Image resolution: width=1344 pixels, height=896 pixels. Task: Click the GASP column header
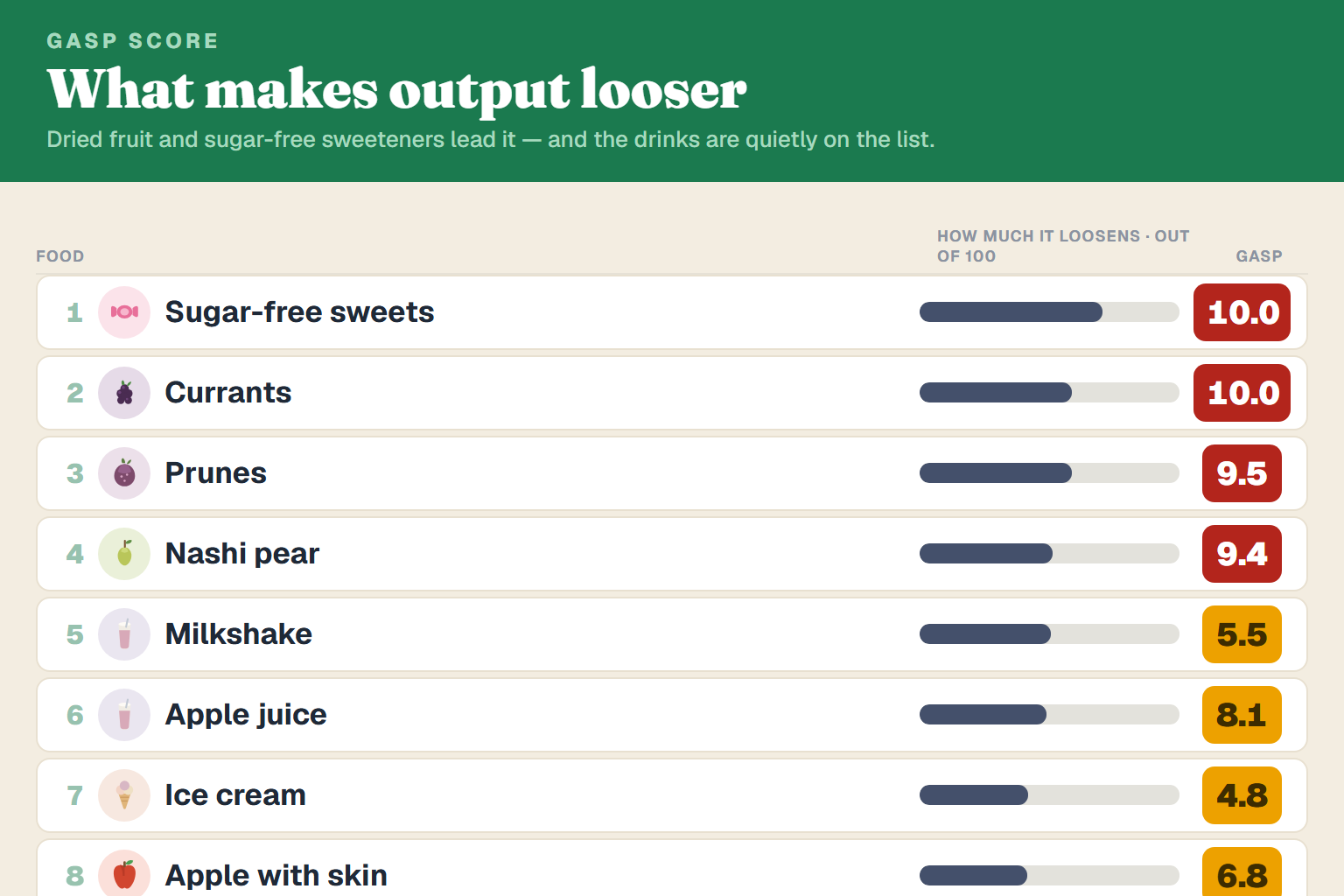coord(1259,256)
